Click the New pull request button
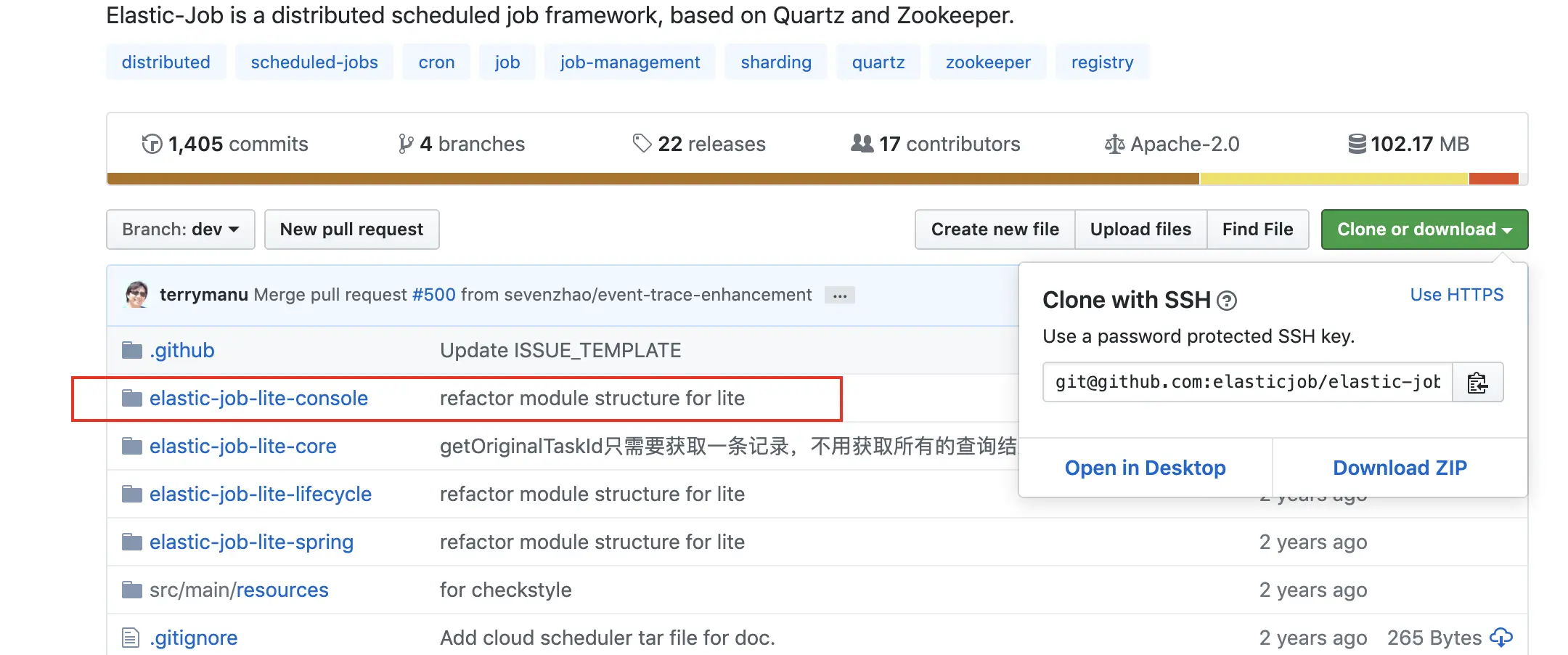Viewport: 1568px width, 655px height. pos(351,229)
